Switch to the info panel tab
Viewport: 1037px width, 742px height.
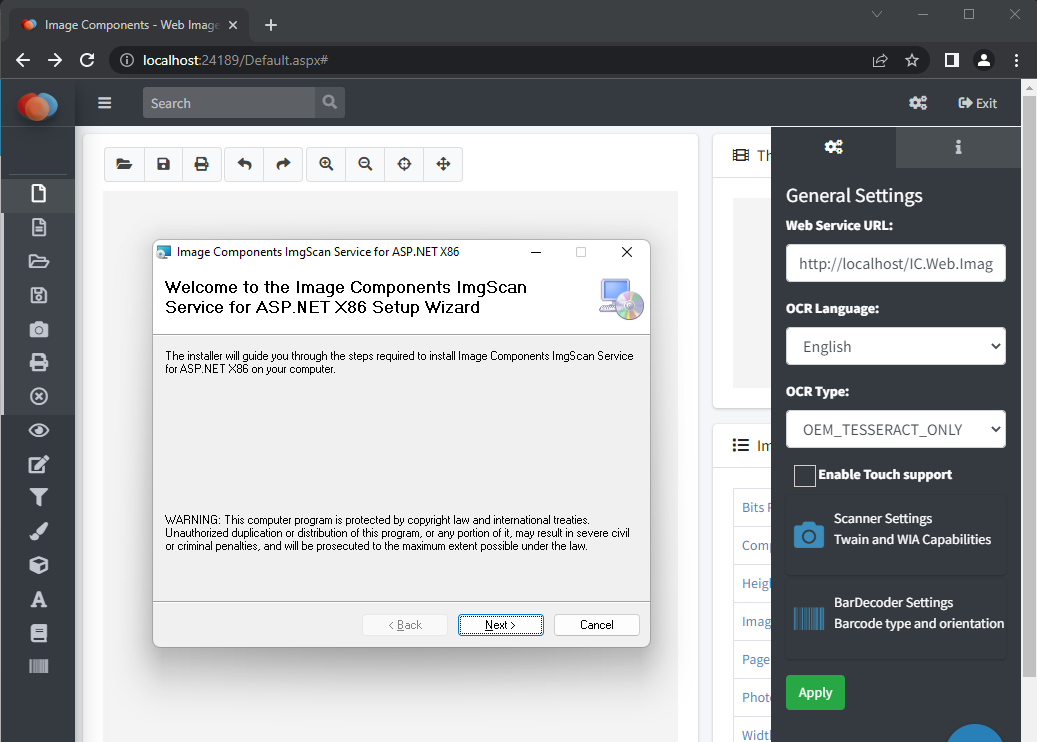tap(958, 147)
